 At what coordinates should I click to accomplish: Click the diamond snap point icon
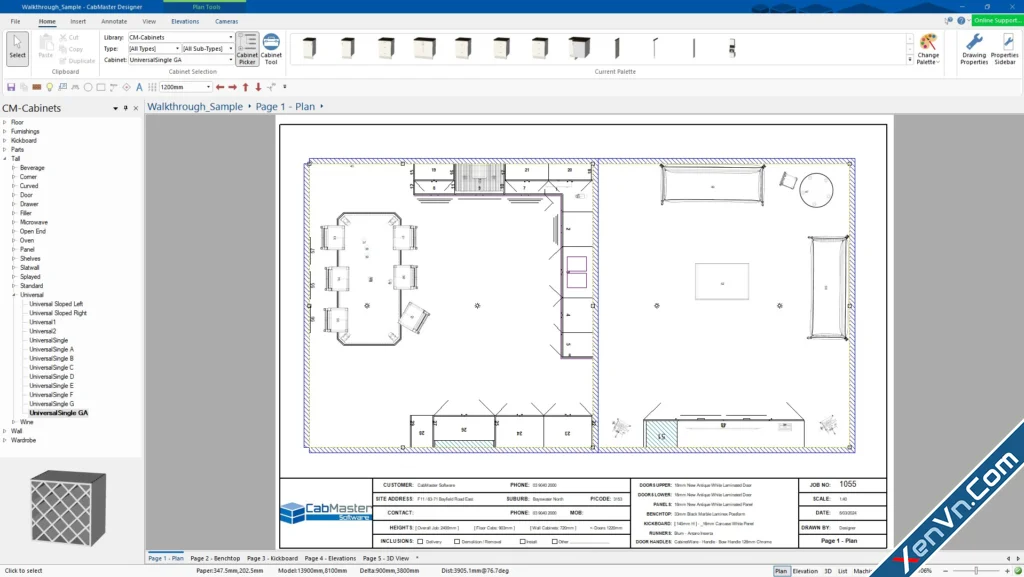(127, 87)
